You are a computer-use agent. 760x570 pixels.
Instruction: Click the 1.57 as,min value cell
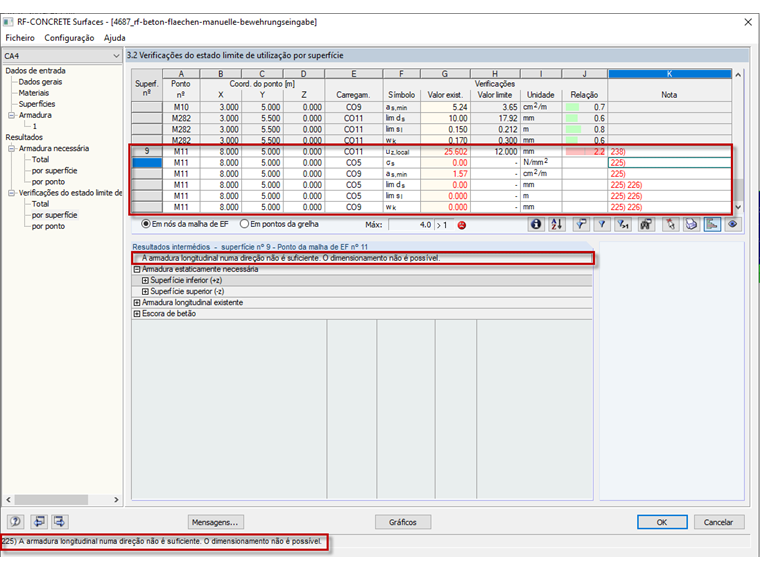pyautogui.click(x=445, y=174)
